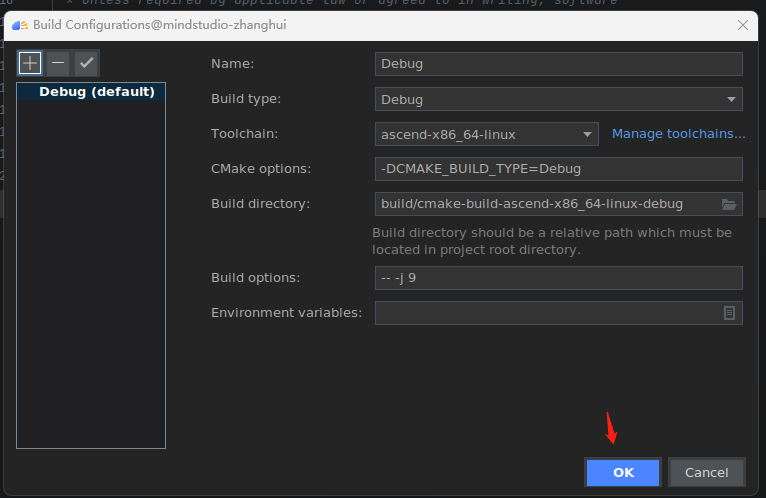The width and height of the screenshot is (766, 498).
Task: Confirm with the OK button
Action: (x=623, y=472)
